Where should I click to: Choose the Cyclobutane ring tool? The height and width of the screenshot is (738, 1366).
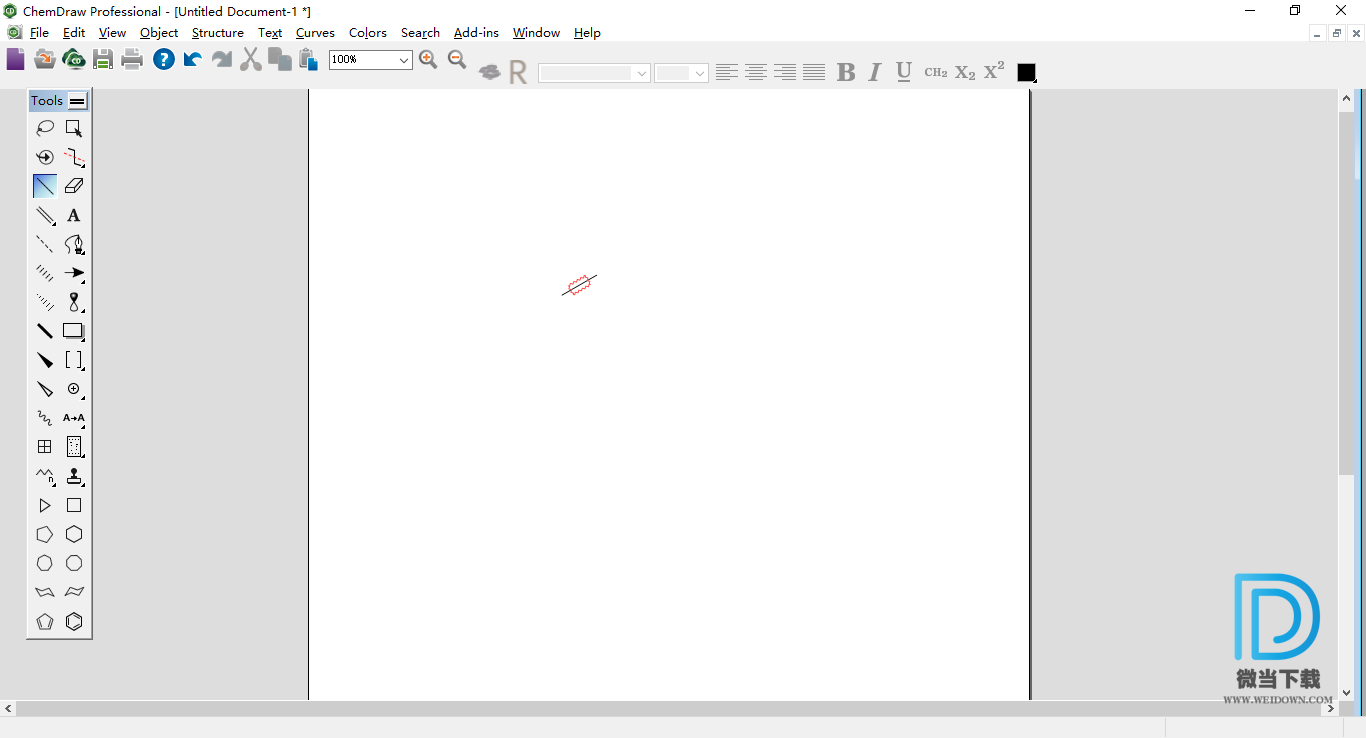[x=74, y=506]
